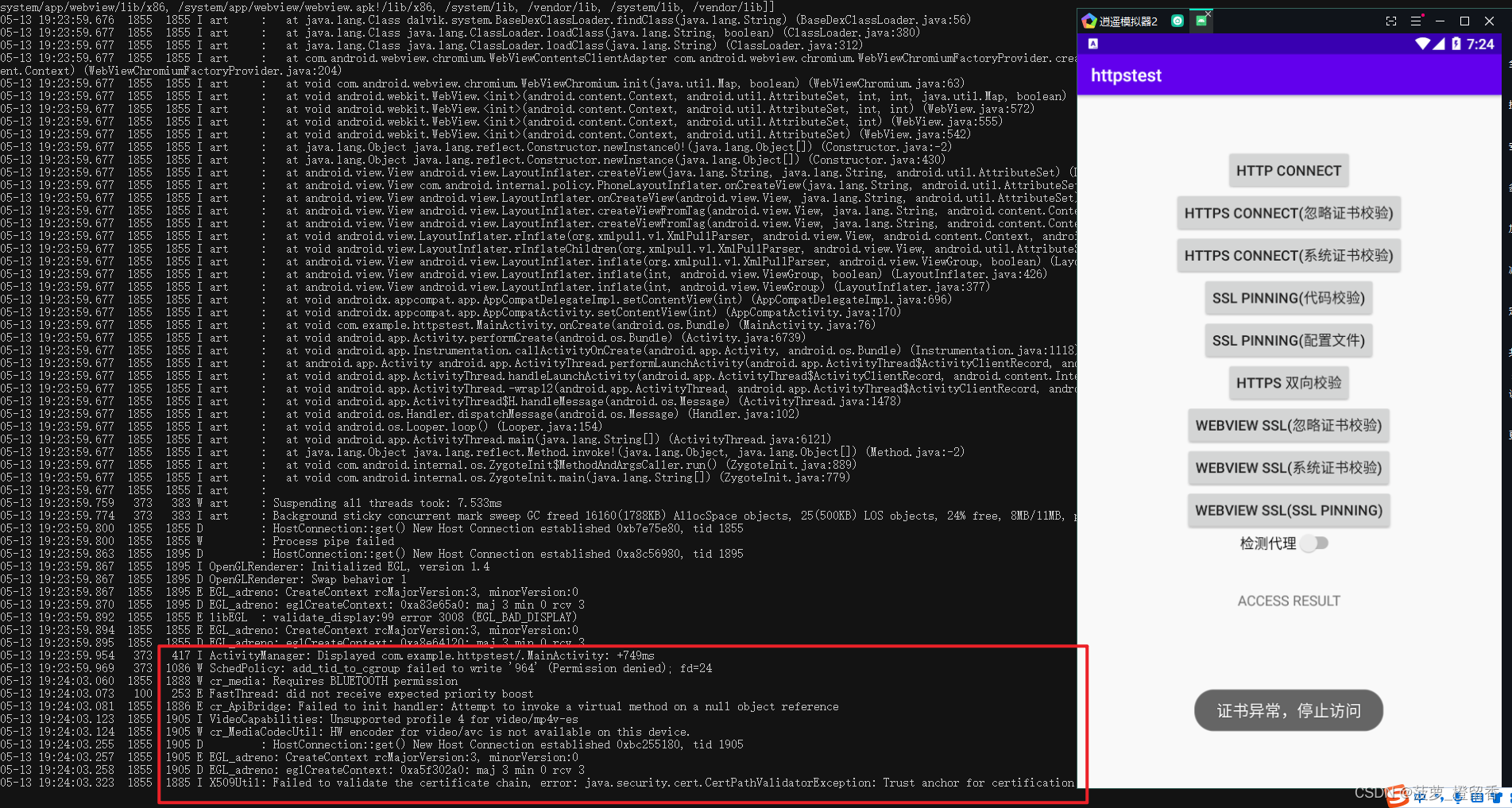Image resolution: width=1512 pixels, height=808 pixels.
Task: Click the WebViewChromium.init stack trace line
Action: [x=482, y=83]
